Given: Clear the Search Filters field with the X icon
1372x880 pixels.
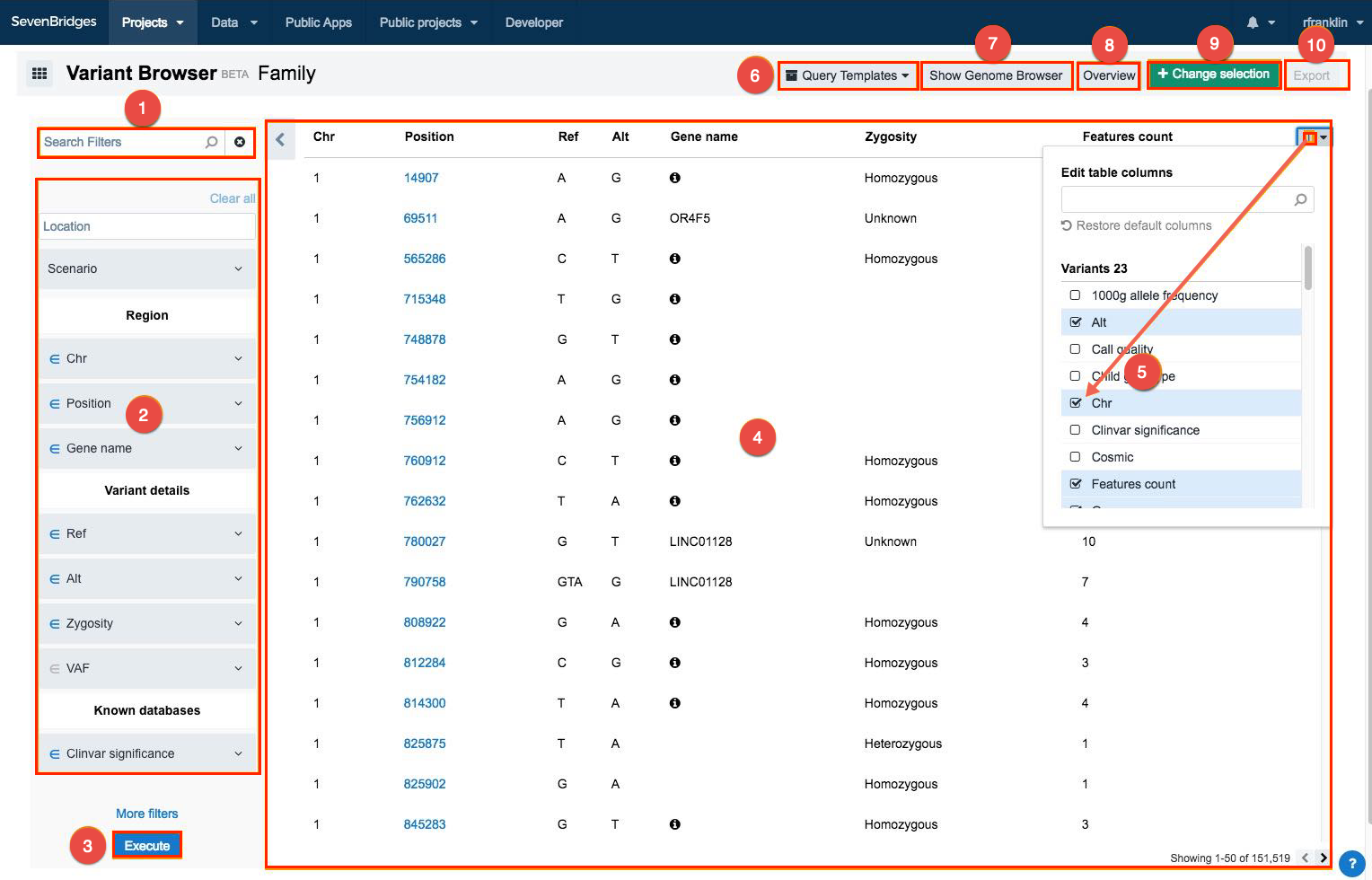Looking at the screenshot, I should pyautogui.click(x=240, y=142).
